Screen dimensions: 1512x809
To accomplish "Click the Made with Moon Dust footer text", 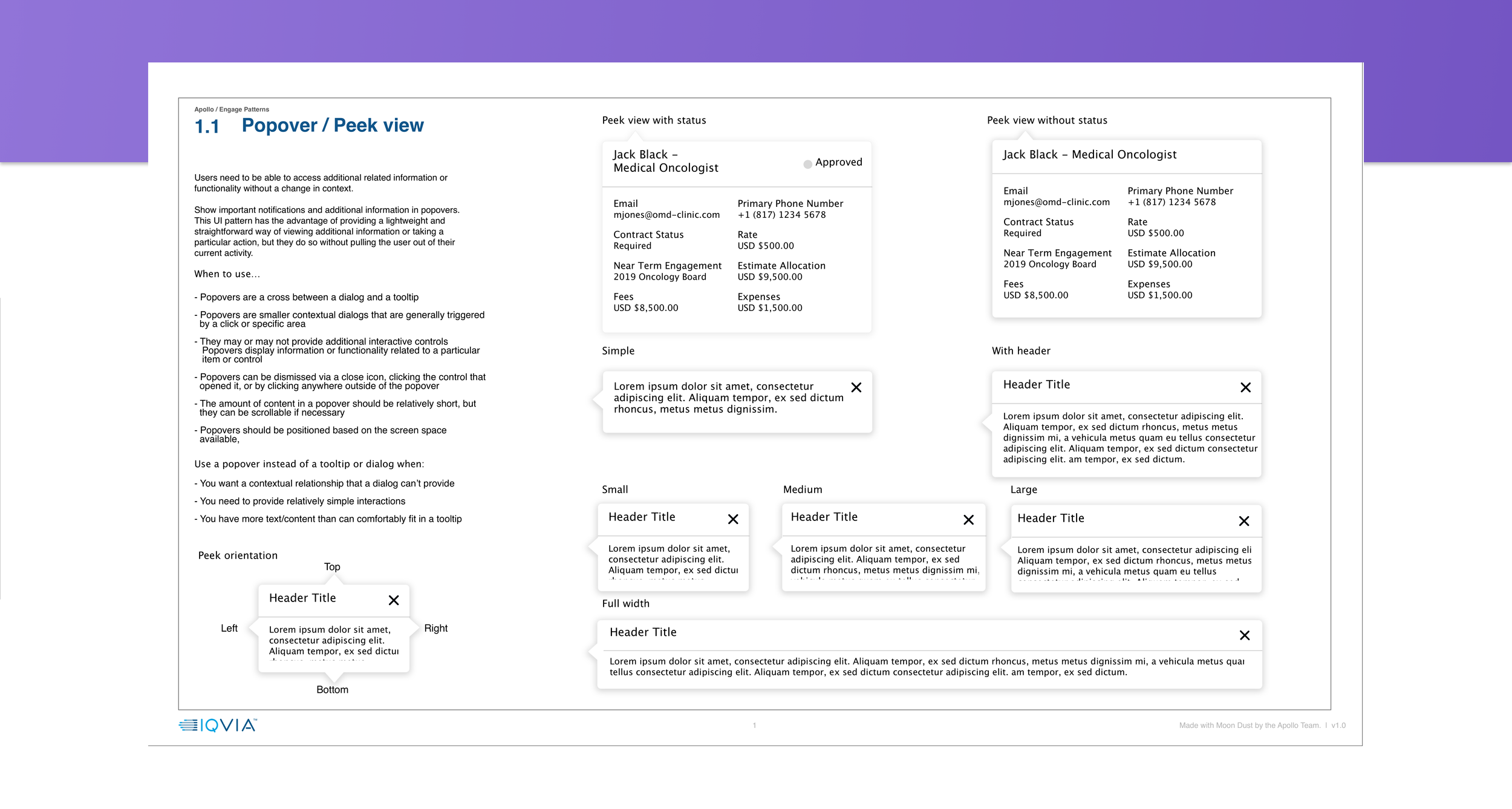I will tap(1249, 725).
